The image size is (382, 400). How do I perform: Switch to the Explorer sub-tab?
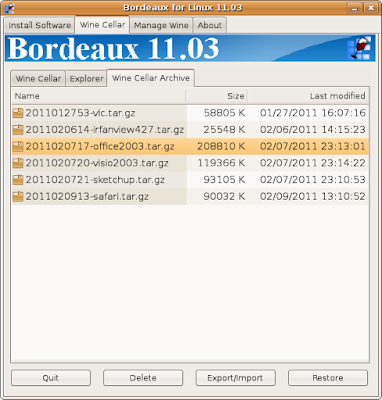(86, 79)
